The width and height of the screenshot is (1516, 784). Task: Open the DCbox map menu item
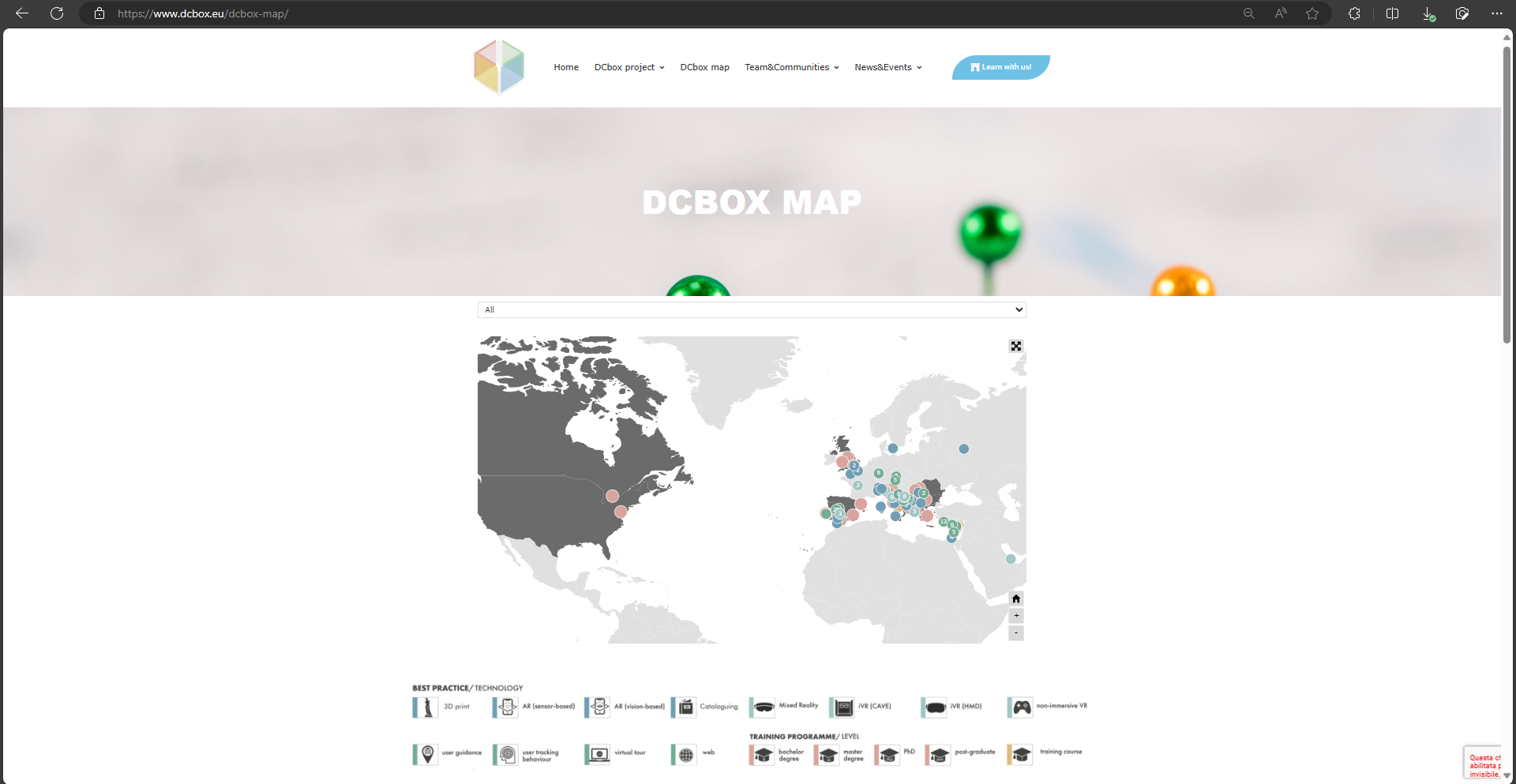[x=704, y=67]
